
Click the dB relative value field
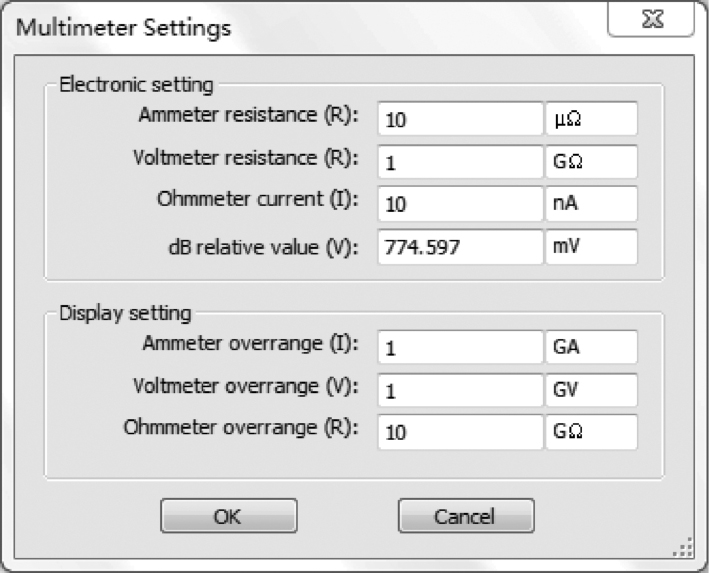[x=461, y=247]
